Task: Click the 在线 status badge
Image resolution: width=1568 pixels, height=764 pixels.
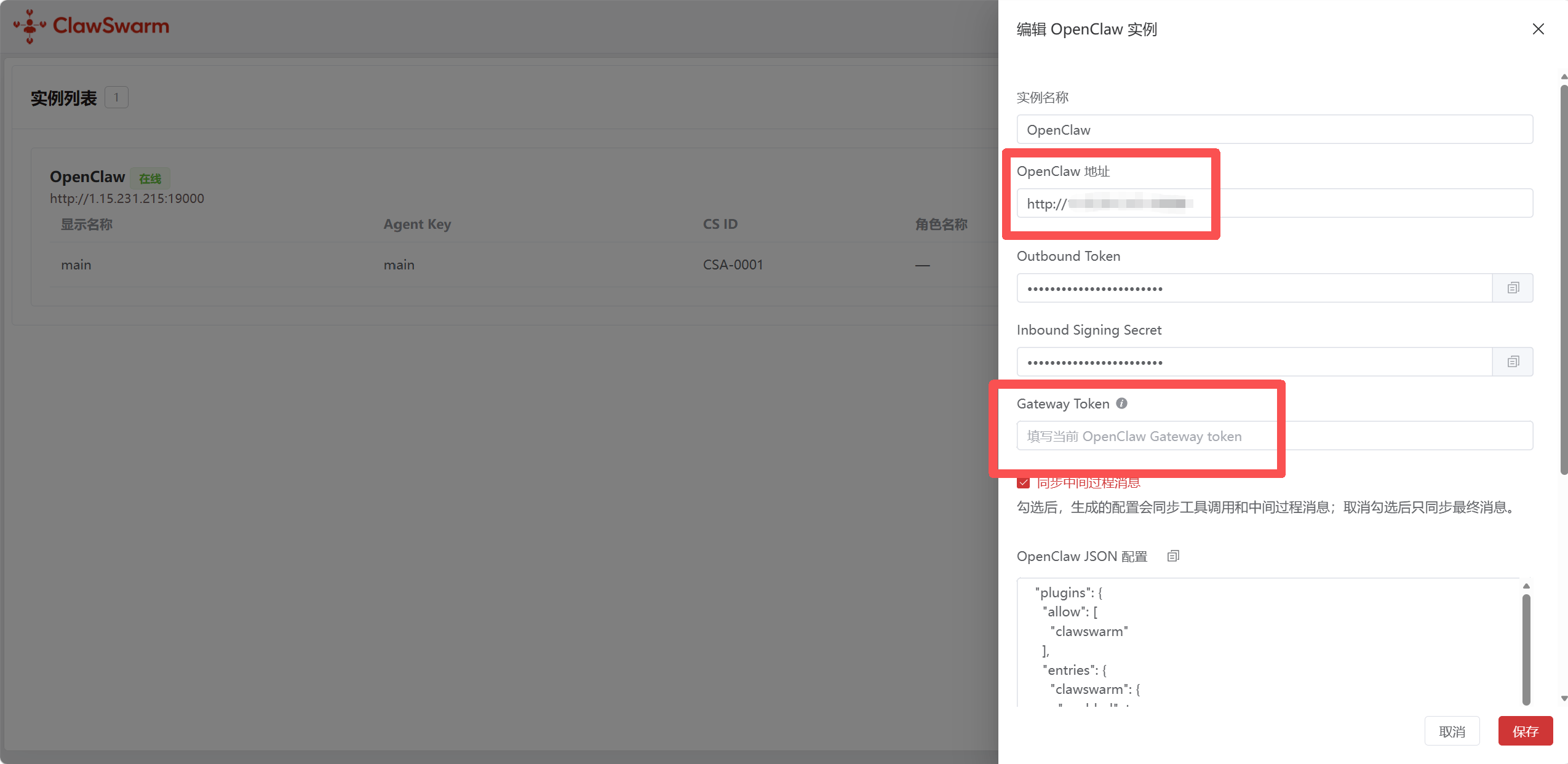Action: click(x=149, y=178)
